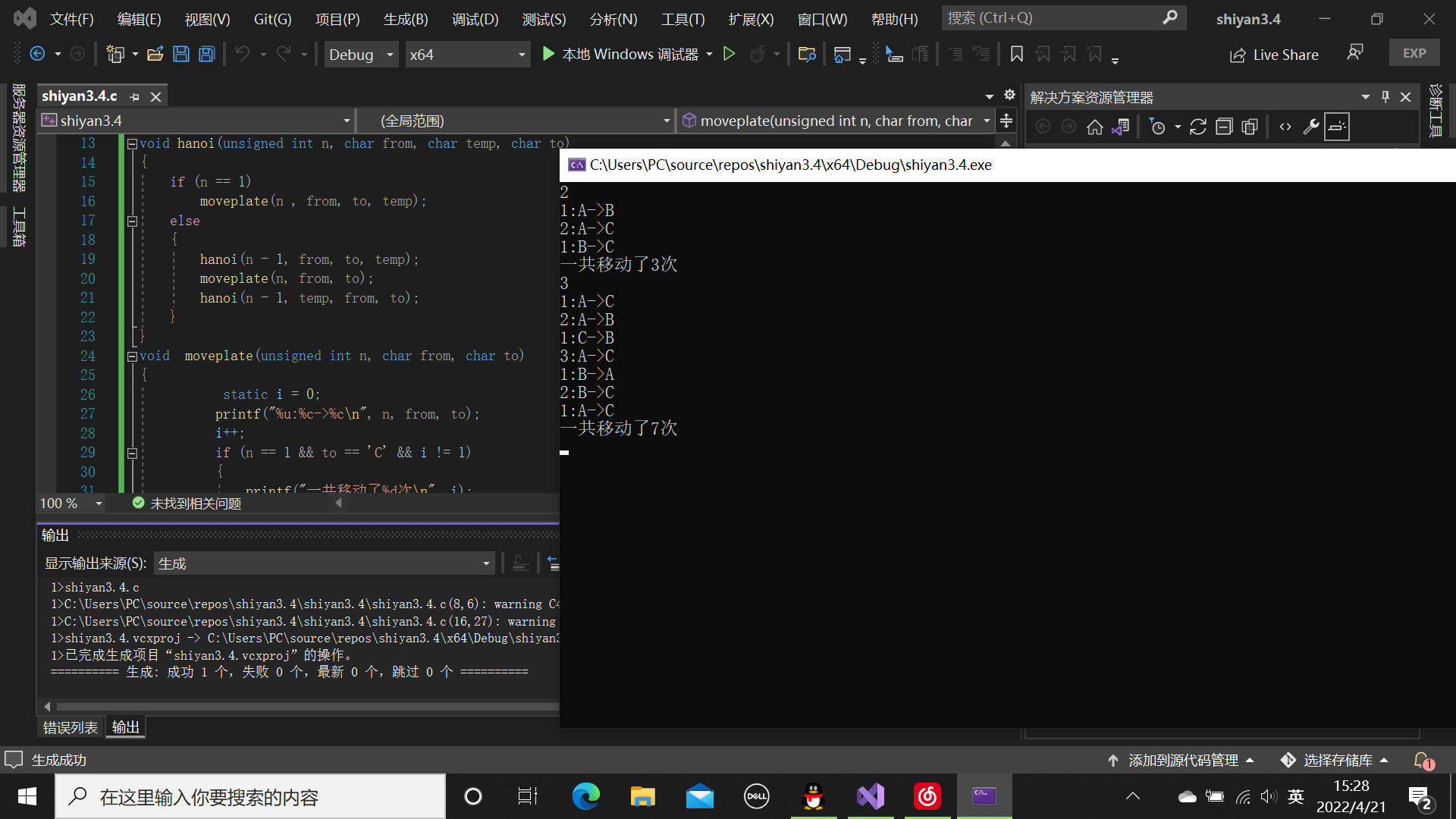1456x819 pixels.
Task: Click Start Without Debugging hollow play icon
Action: [x=729, y=54]
